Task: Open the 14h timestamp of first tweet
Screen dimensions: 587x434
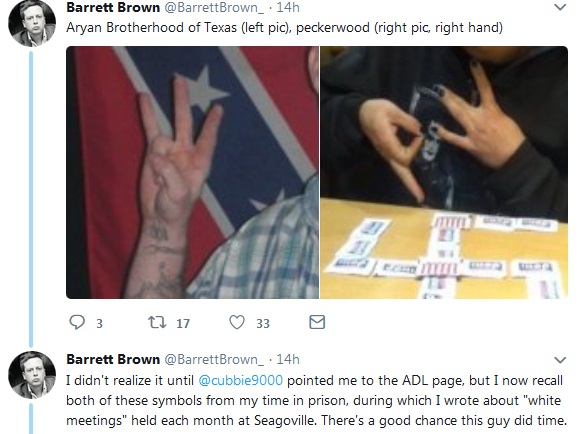Action: [x=288, y=7]
